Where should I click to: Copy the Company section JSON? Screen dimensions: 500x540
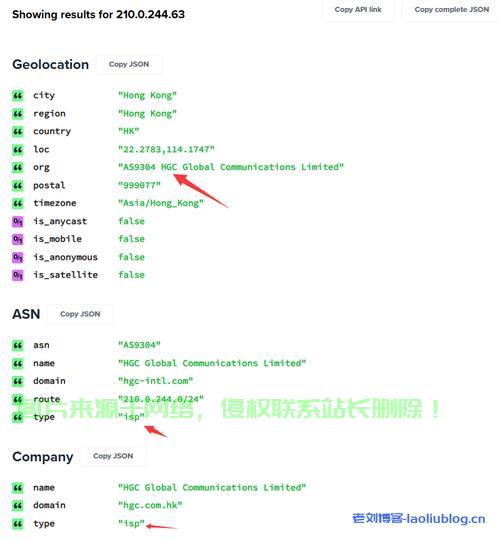coord(113,456)
